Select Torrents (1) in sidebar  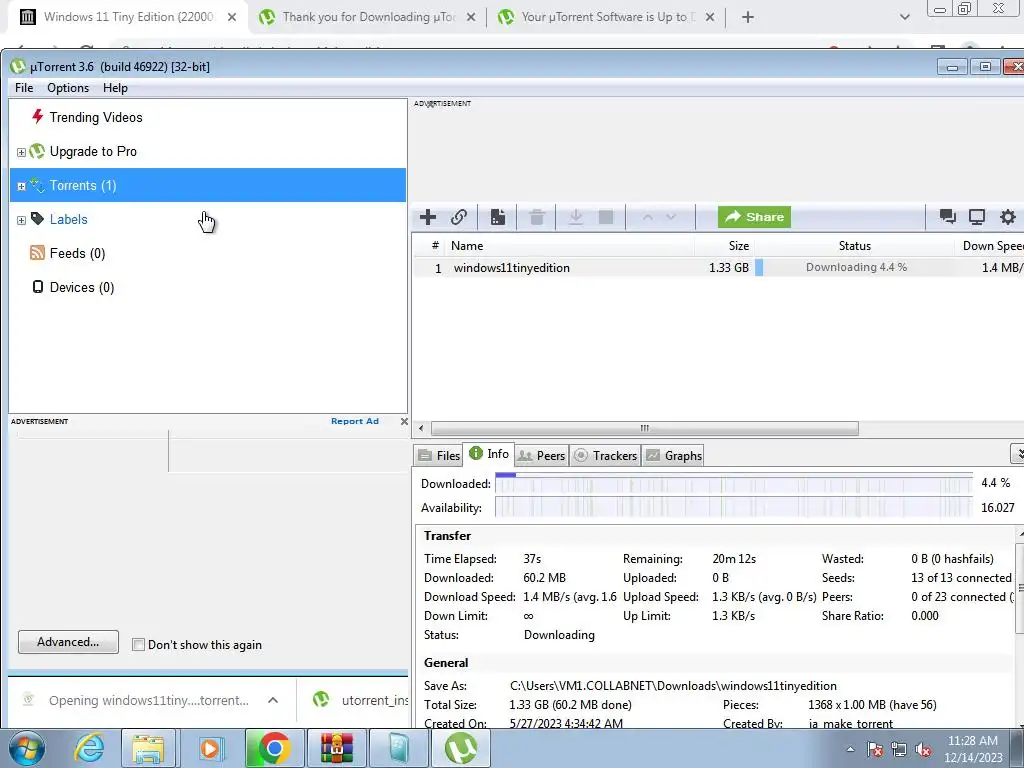tap(208, 185)
